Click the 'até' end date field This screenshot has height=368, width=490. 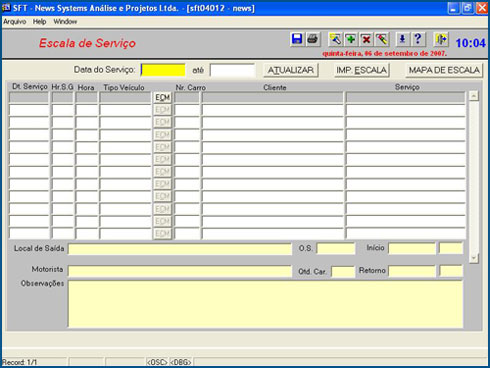tap(232, 70)
